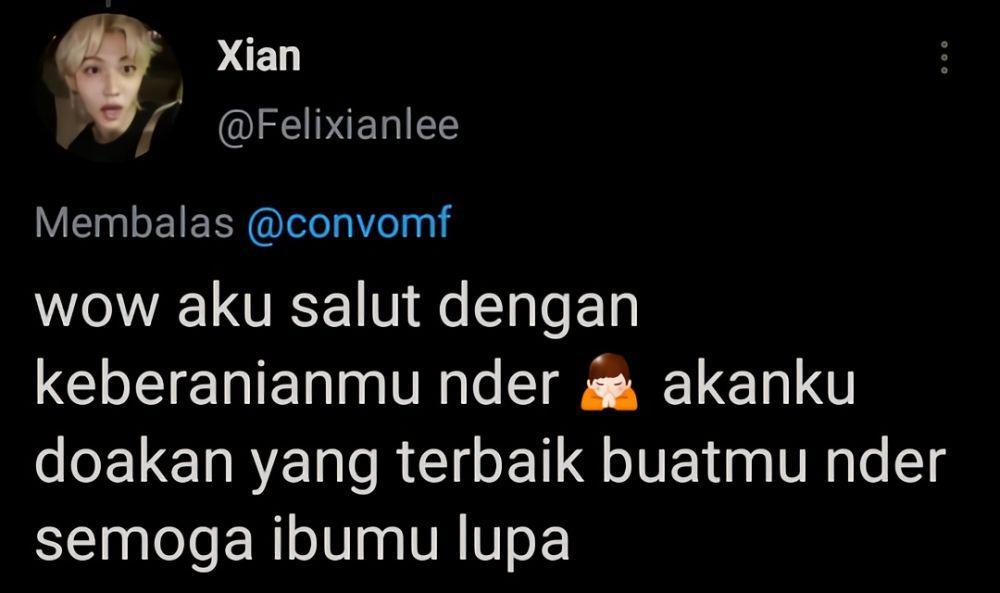
Task: Open Xian's profile avatar picture
Action: click(x=110, y=88)
